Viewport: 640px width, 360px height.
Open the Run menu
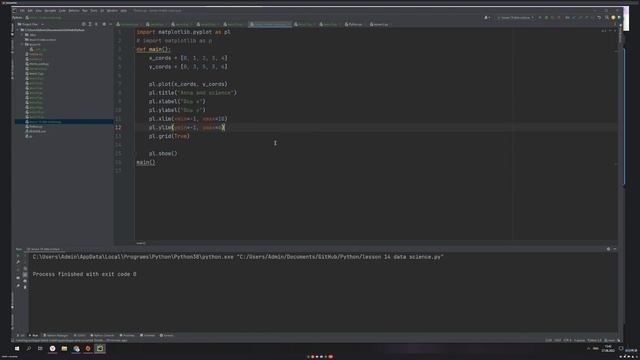click(85, 11)
